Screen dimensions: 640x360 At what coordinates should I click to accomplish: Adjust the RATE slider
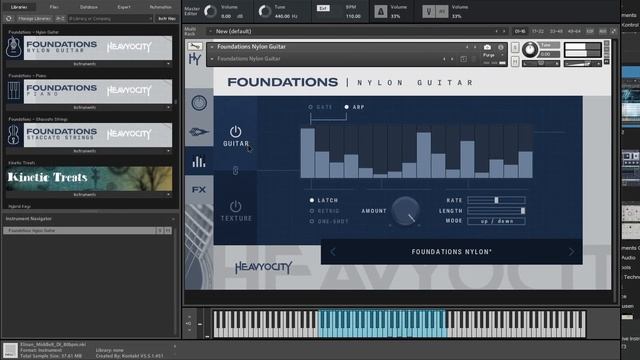coord(496,200)
